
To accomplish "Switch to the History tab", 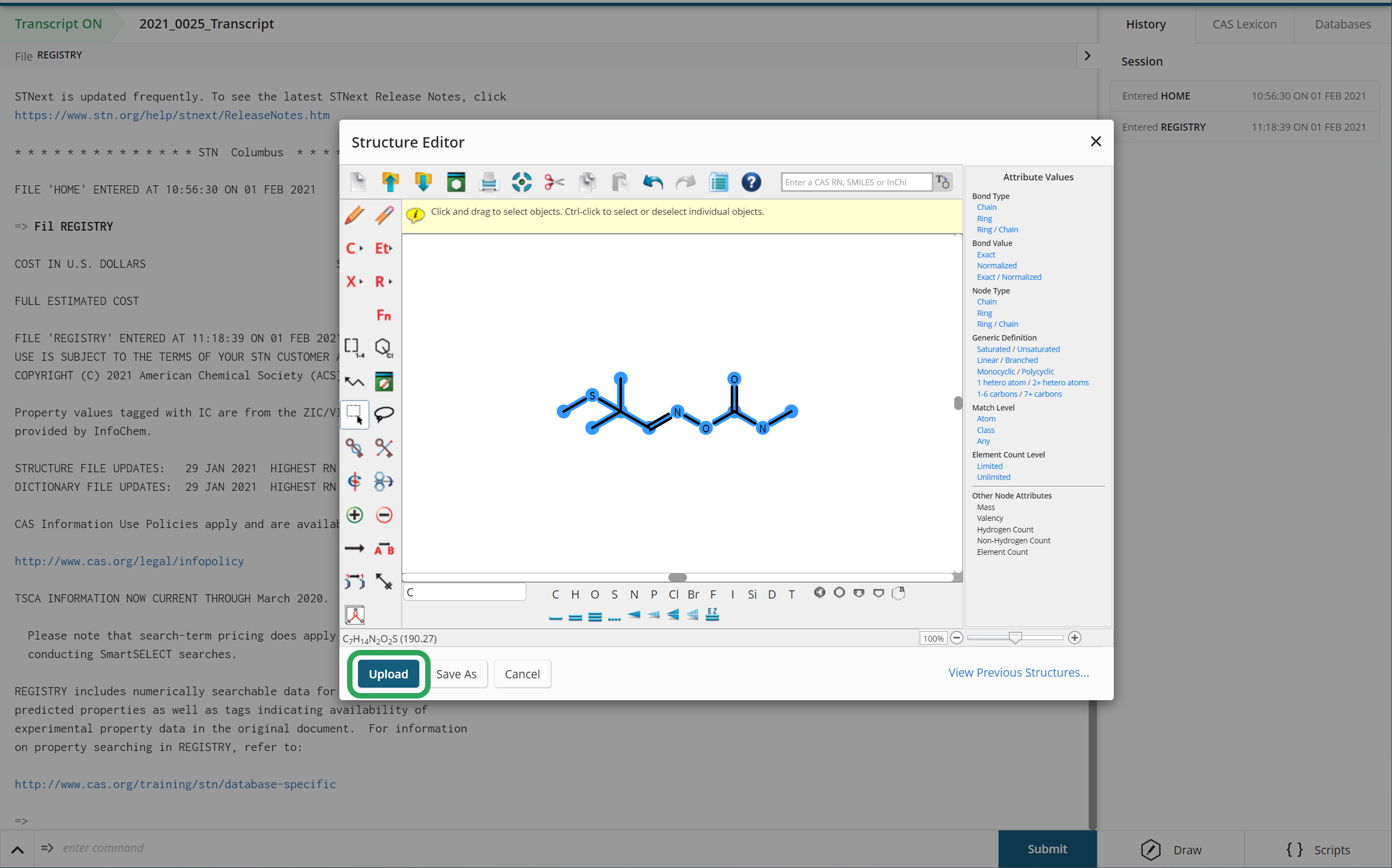I will point(1146,24).
